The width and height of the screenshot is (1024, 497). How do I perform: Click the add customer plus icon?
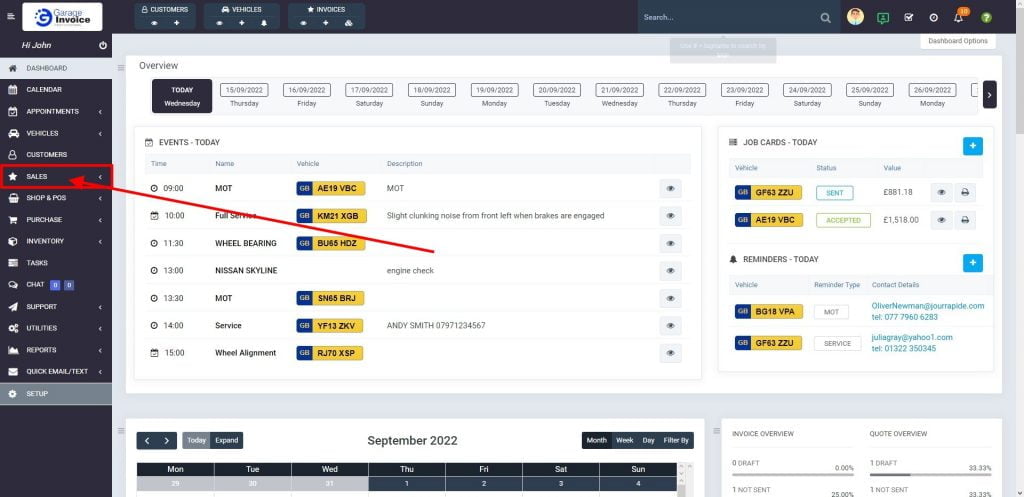click(177, 22)
